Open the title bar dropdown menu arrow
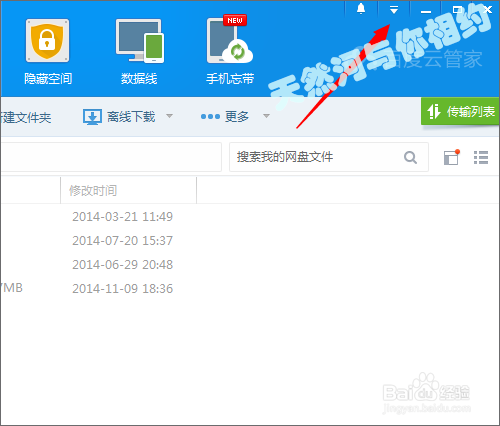 point(394,10)
